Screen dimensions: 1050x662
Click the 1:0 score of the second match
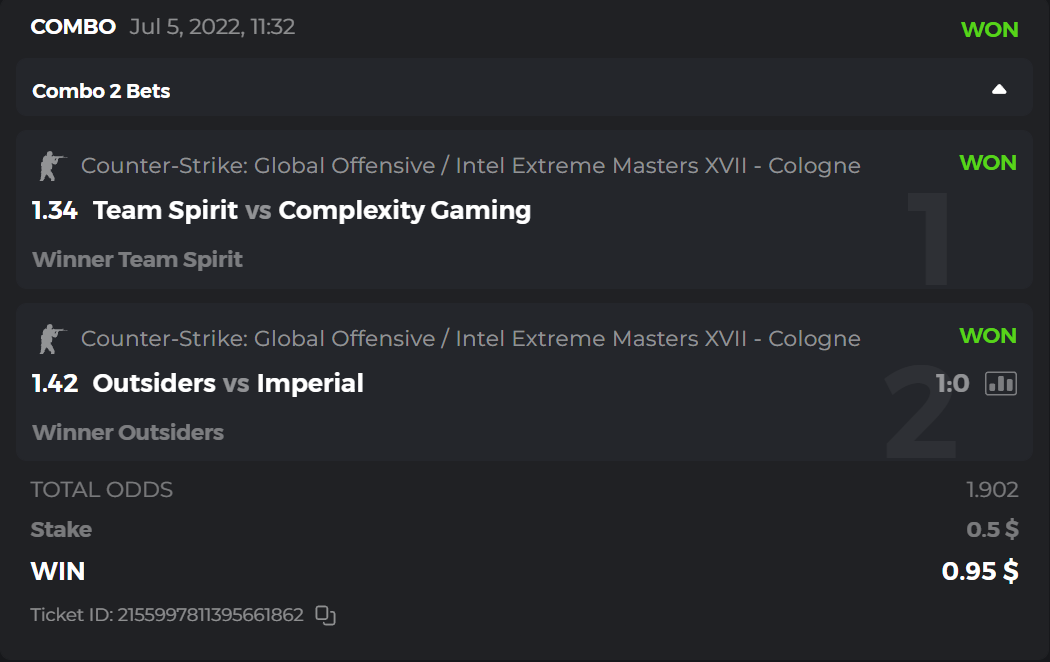(x=952, y=383)
